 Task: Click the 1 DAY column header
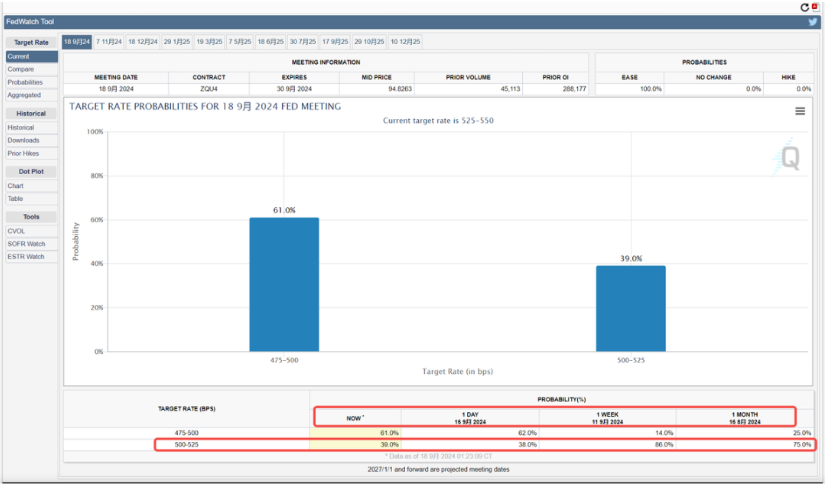(x=470, y=418)
